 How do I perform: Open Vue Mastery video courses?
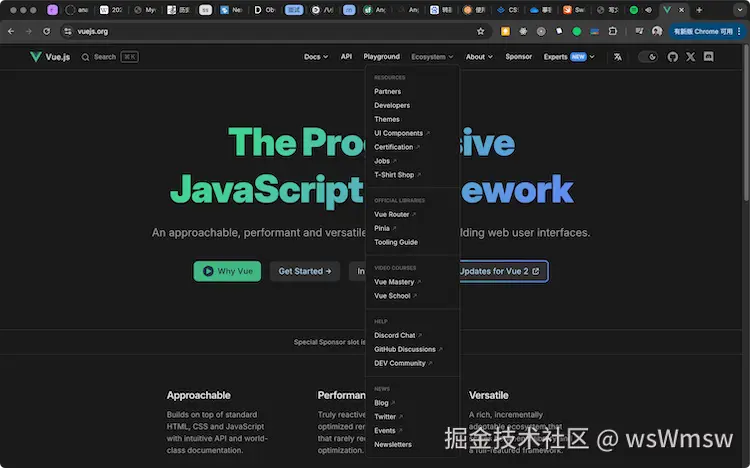click(x=397, y=282)
